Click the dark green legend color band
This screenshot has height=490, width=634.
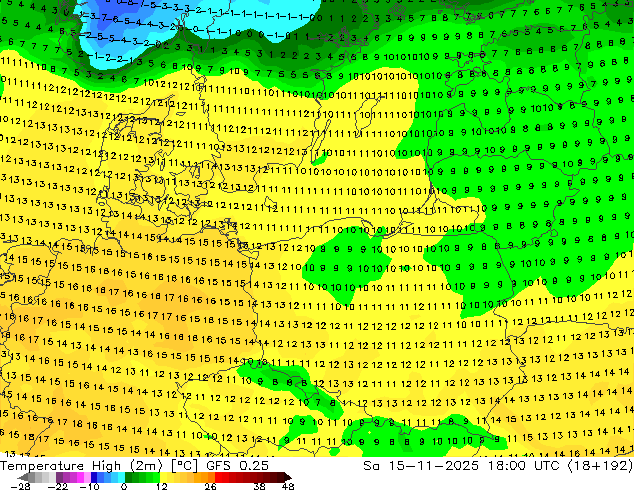coord(129,477)
